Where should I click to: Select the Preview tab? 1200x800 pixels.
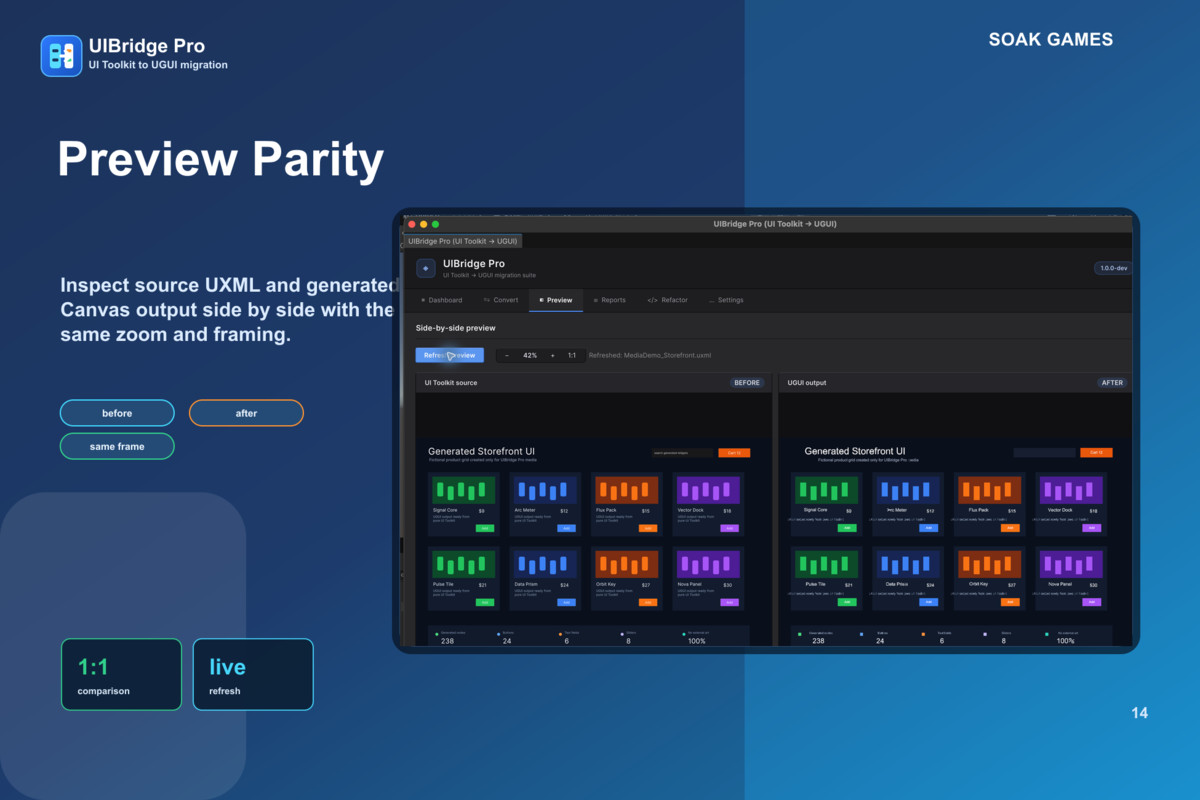(556, 300)
